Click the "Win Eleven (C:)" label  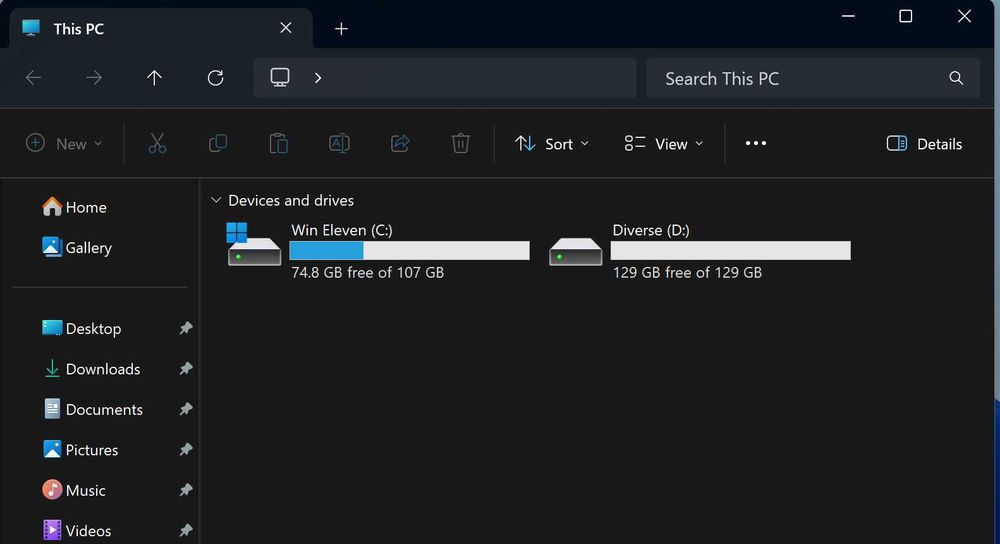342,230
